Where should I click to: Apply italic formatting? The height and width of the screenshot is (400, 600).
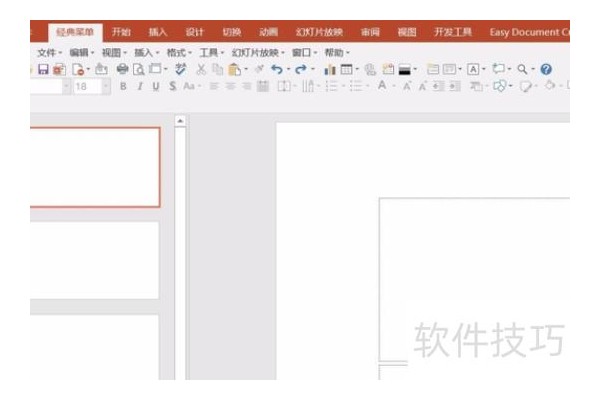coord(140,86)
